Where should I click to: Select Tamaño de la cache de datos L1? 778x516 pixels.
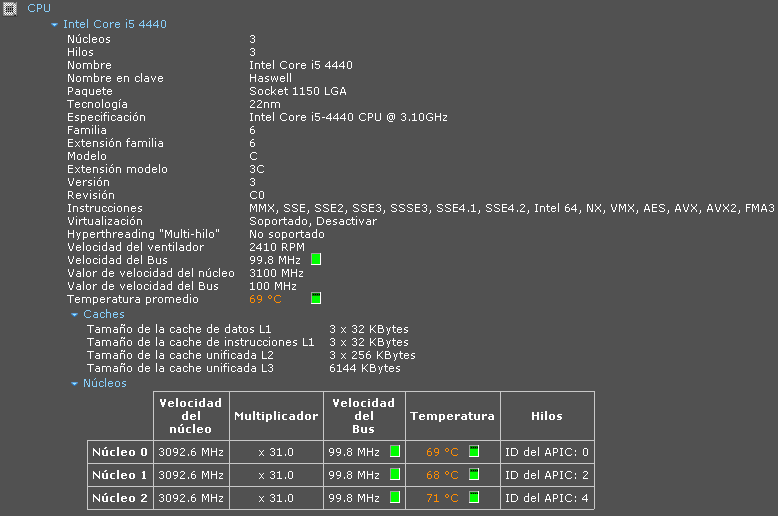(179, 329)
